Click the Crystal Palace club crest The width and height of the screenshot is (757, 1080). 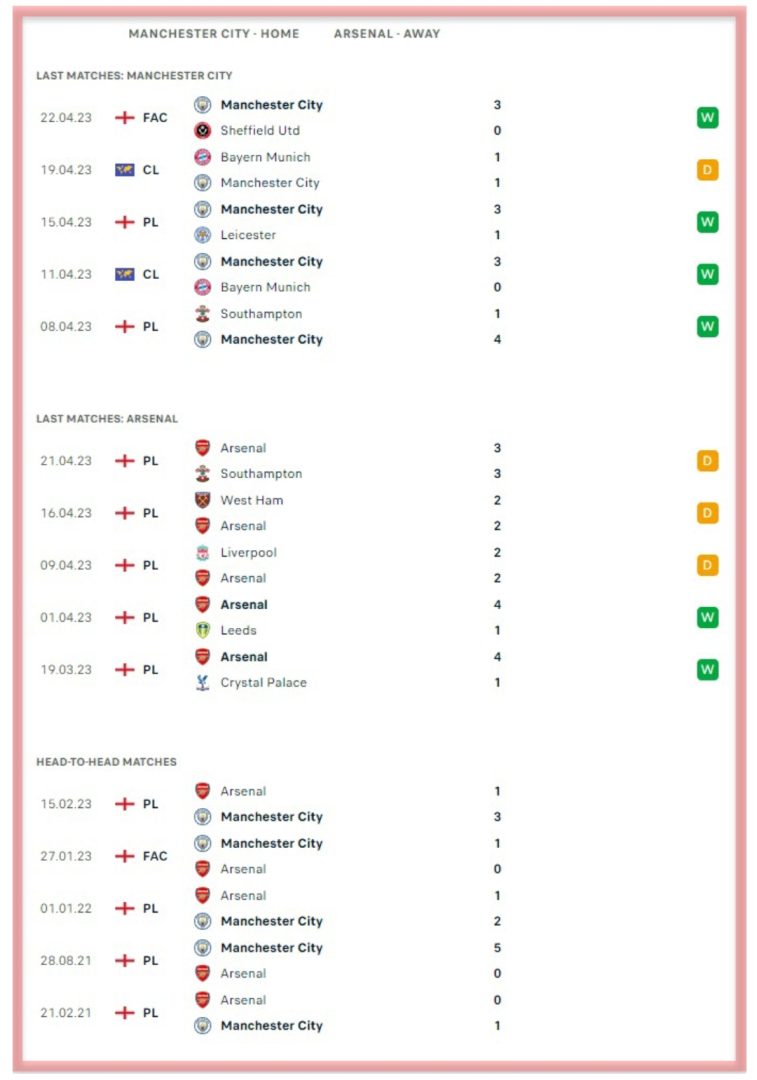[x=203, y=683]
